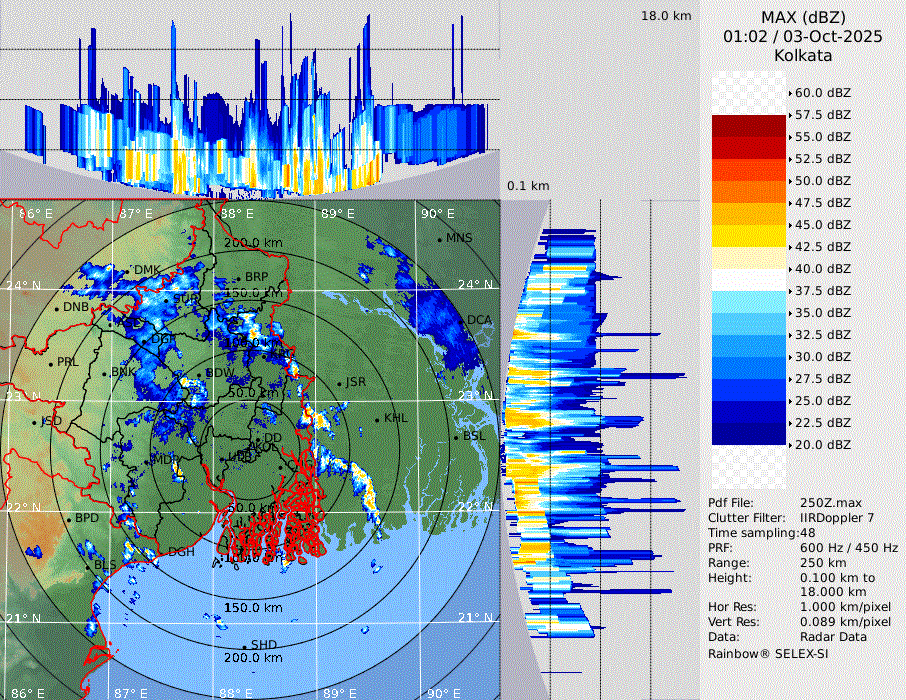Click the BSL station marker
906x700 pixels.
[456, 437]
